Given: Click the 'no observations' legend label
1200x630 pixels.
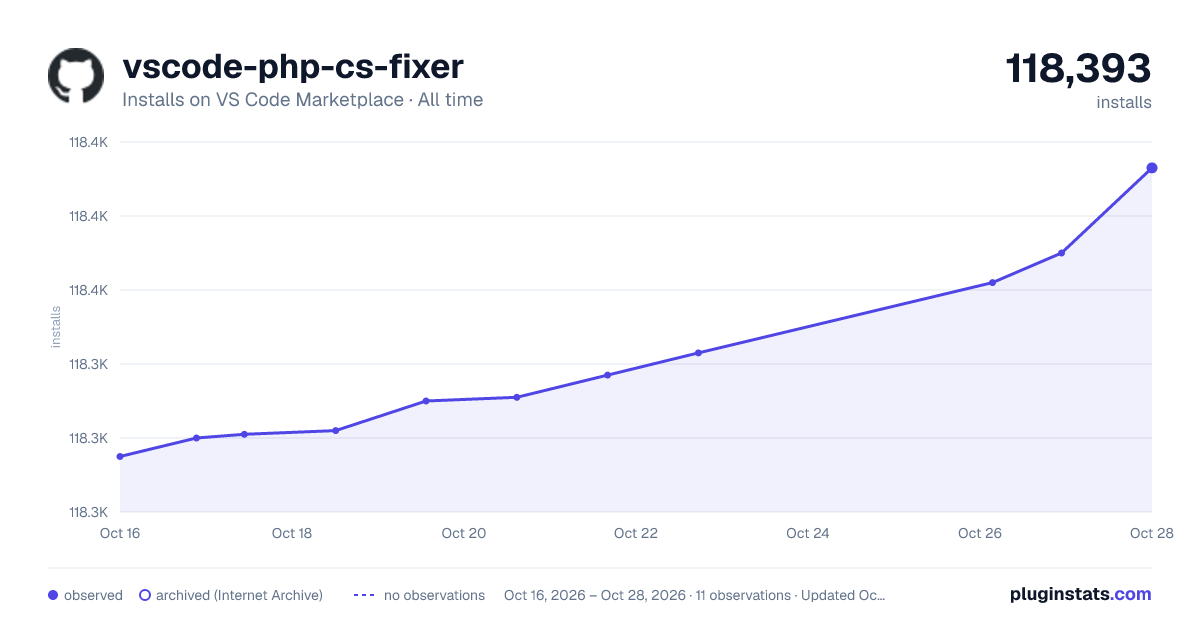Looking at the screenshot, I should pos(434,595).
